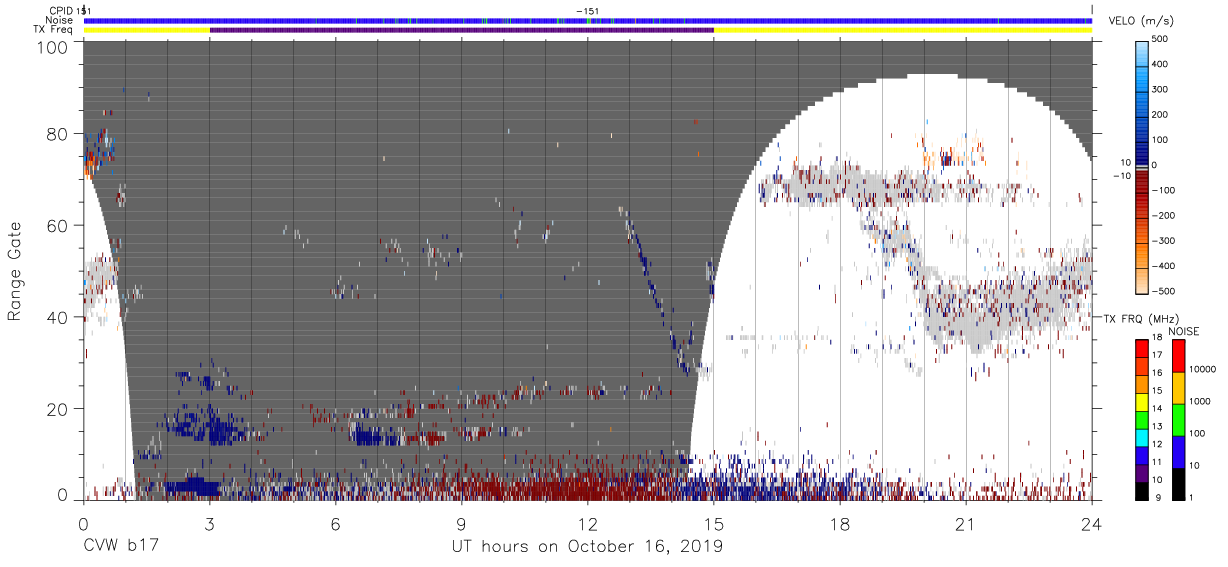The width and height of the screenshot is (1228, 567).
Task: Click the light blue top of velocity colorbar
Action: click(1141, 52)
